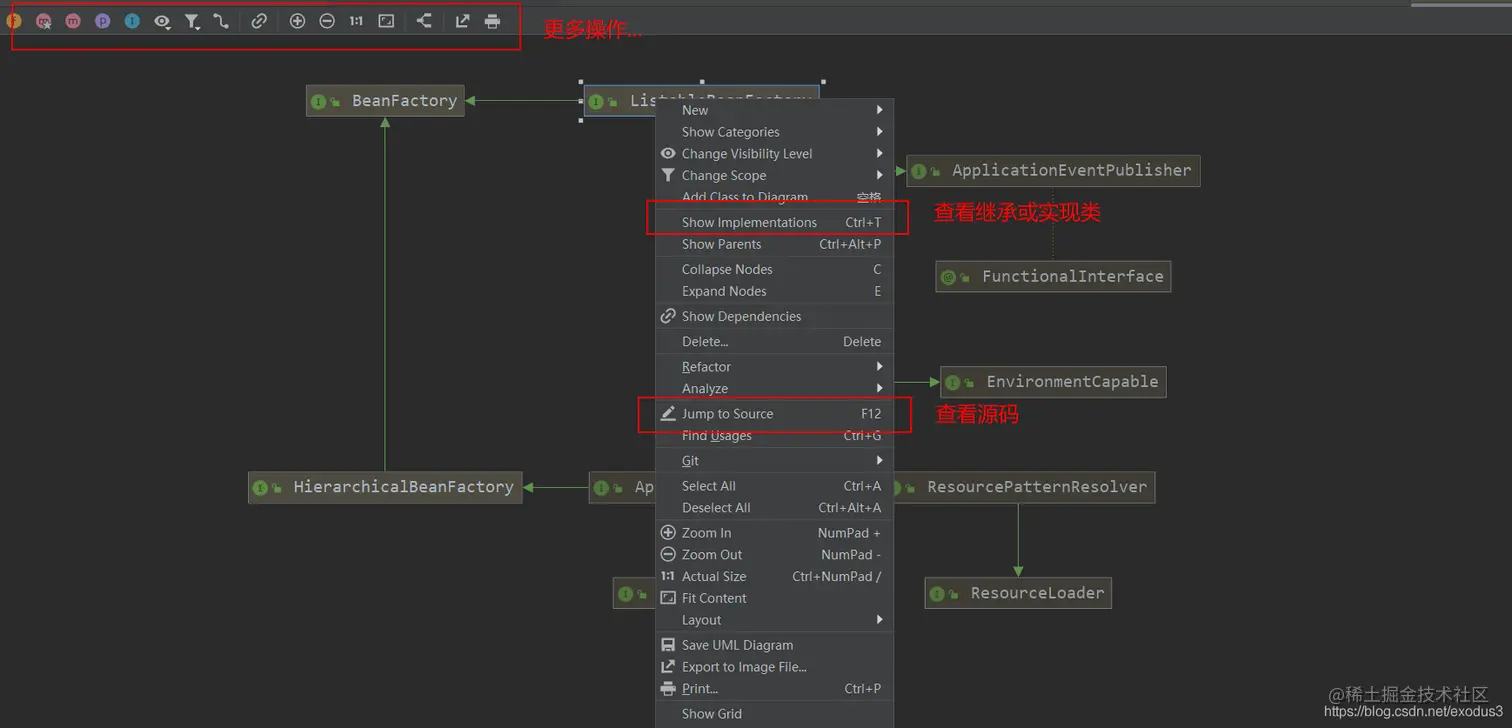Choose Save UML Diagram

pyautogui.click(x=774, y=645)
